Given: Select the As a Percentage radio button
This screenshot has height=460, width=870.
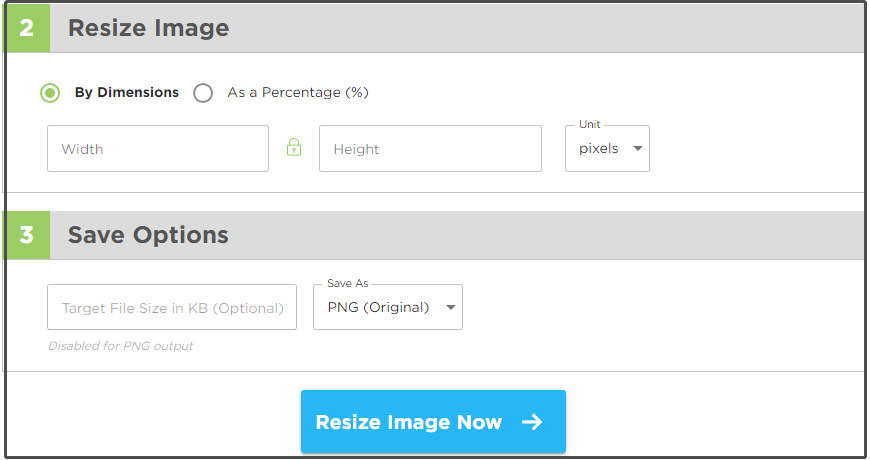Looking at the screenshot, I should pyautogui.click(x=203, y=93).
